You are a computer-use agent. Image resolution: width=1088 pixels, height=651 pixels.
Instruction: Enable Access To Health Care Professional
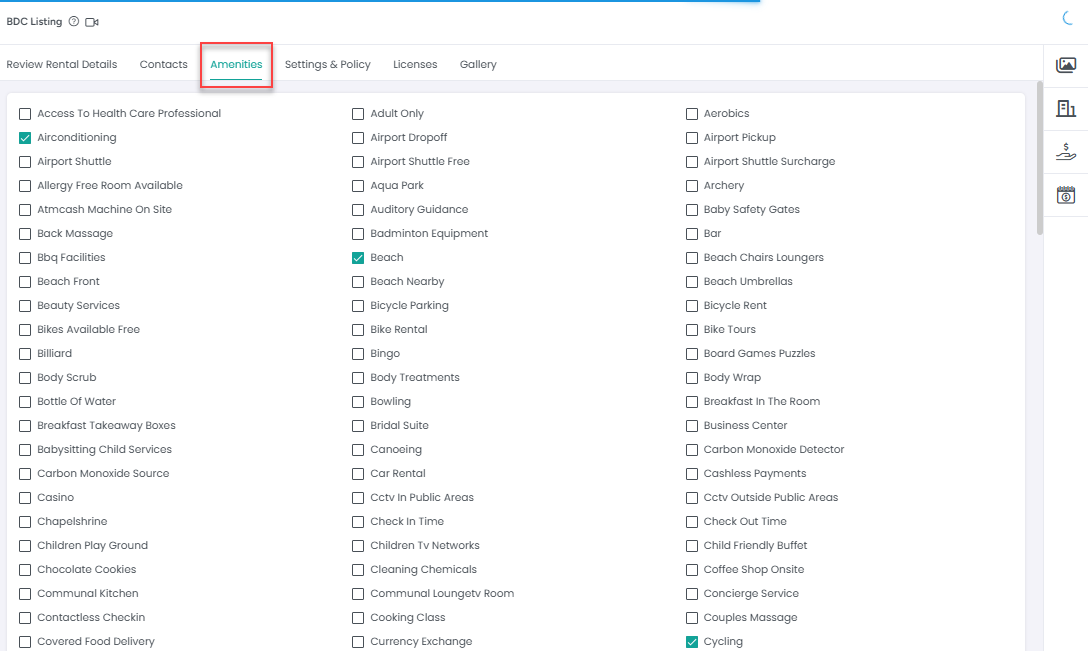[x=25, y=114]
